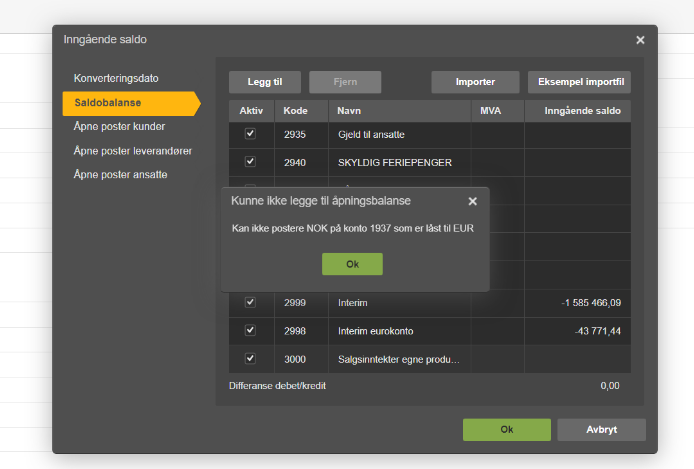Toggle Aktiv checkbox for SKYLDIG FERIEPENGER
The height and width of the screenshot is (469, 694).
pyautogui.click(x=250, y=161)
